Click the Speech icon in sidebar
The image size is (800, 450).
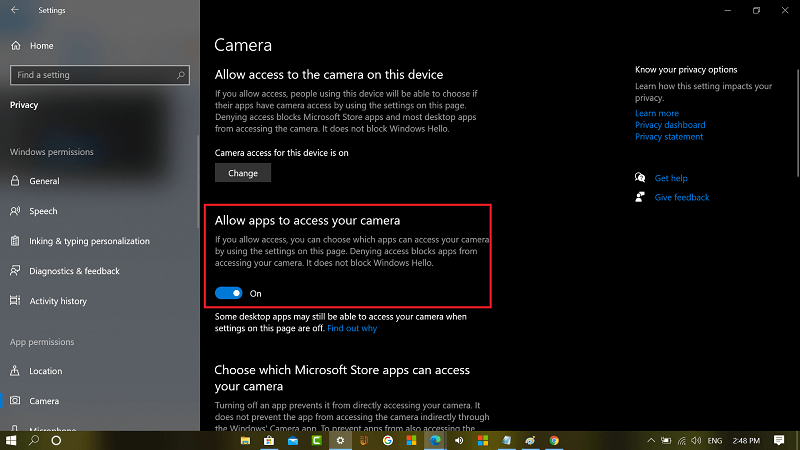click(15, 211)
